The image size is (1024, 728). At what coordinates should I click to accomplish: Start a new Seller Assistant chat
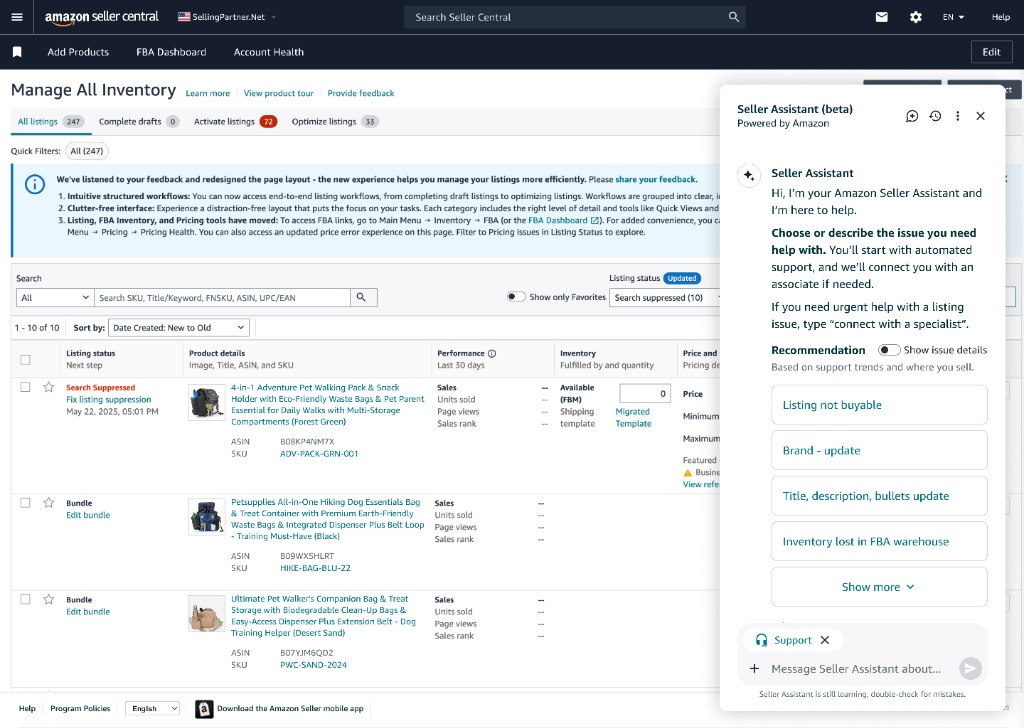point(911,116)
